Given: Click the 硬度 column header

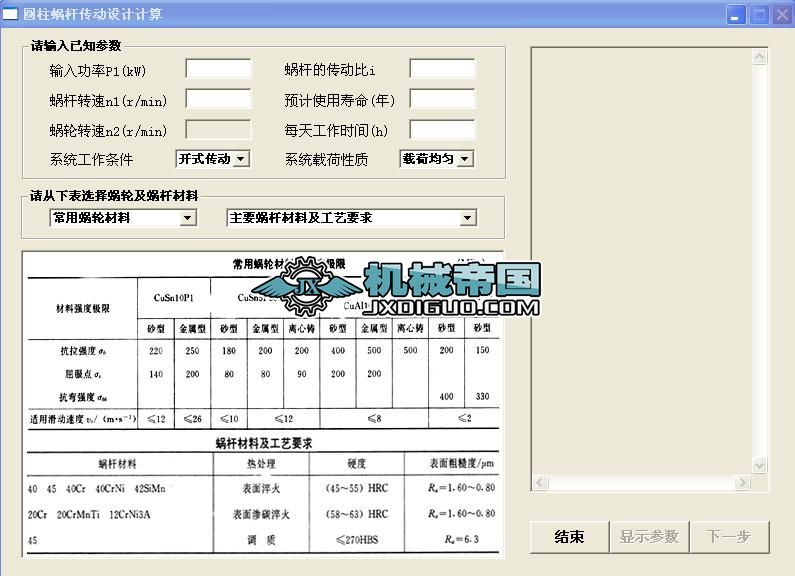Looking at the screenshot, I should point(356,463).
